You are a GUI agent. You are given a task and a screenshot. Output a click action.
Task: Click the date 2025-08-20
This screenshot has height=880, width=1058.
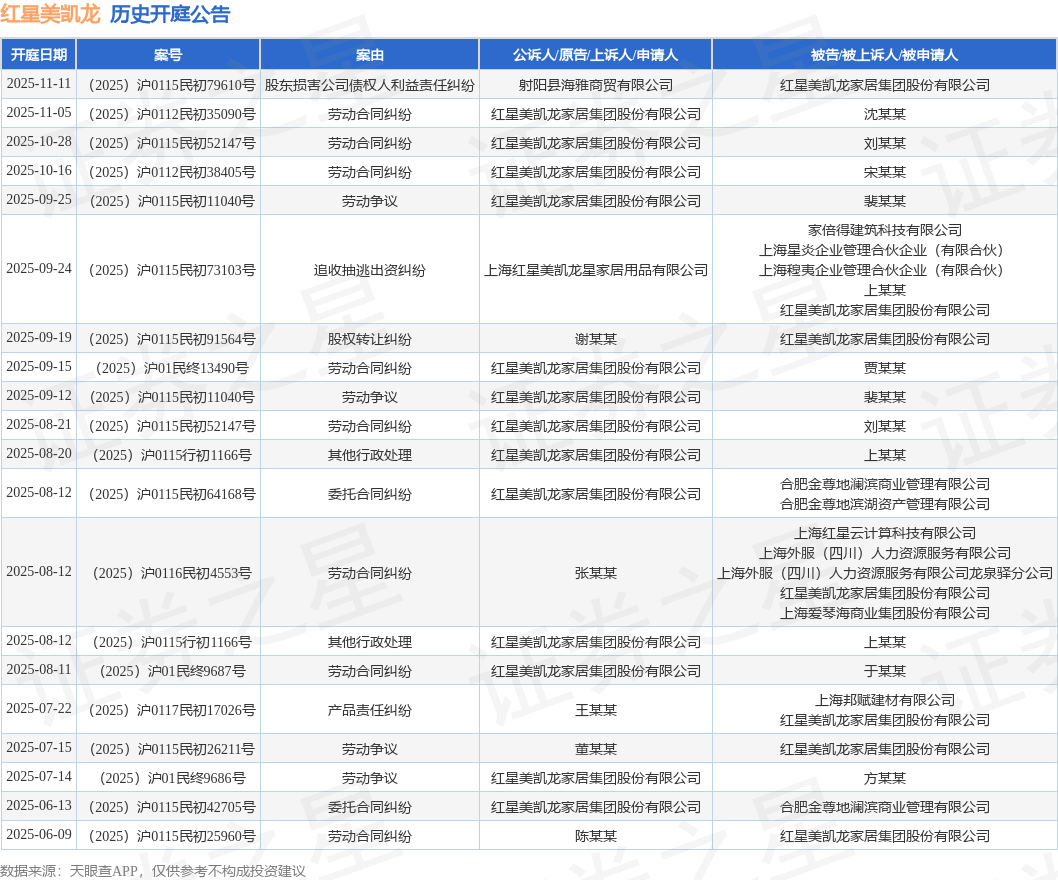point(38,453)
